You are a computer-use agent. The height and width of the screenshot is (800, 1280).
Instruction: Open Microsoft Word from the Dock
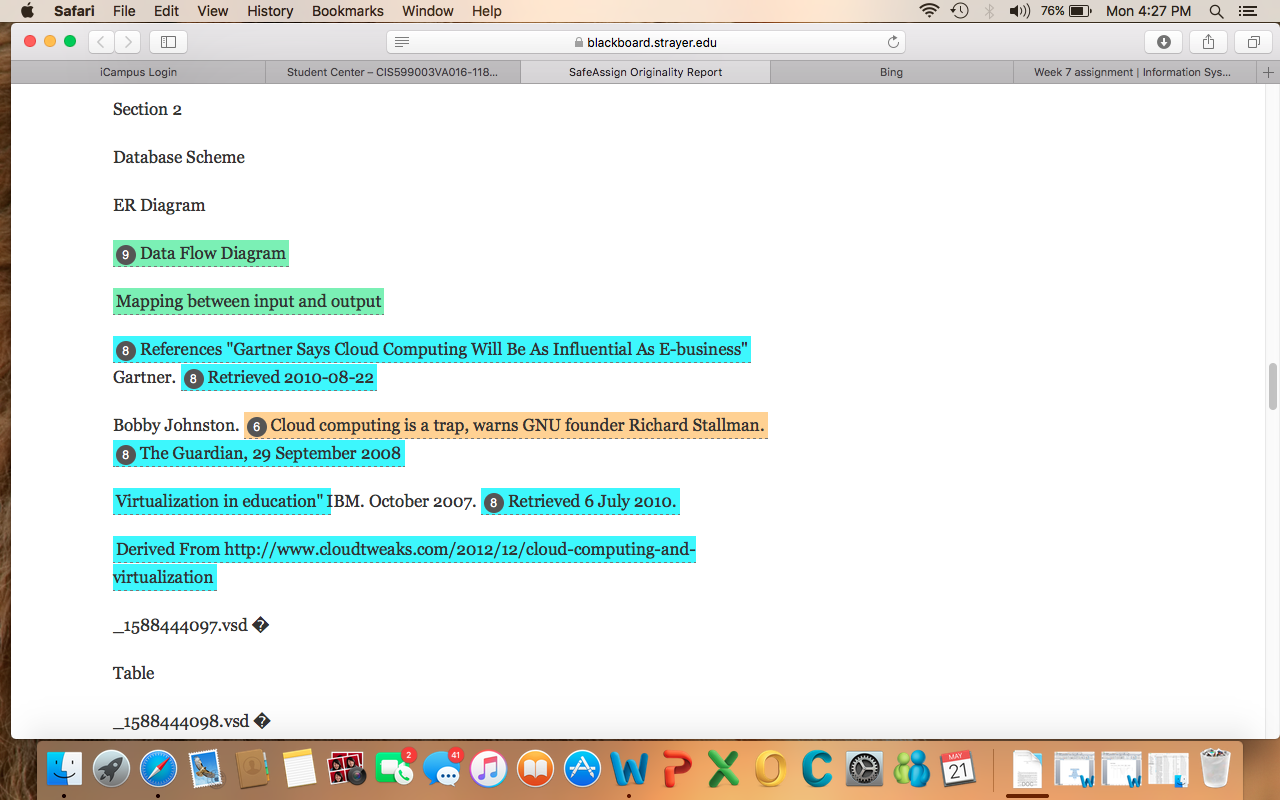629,768
